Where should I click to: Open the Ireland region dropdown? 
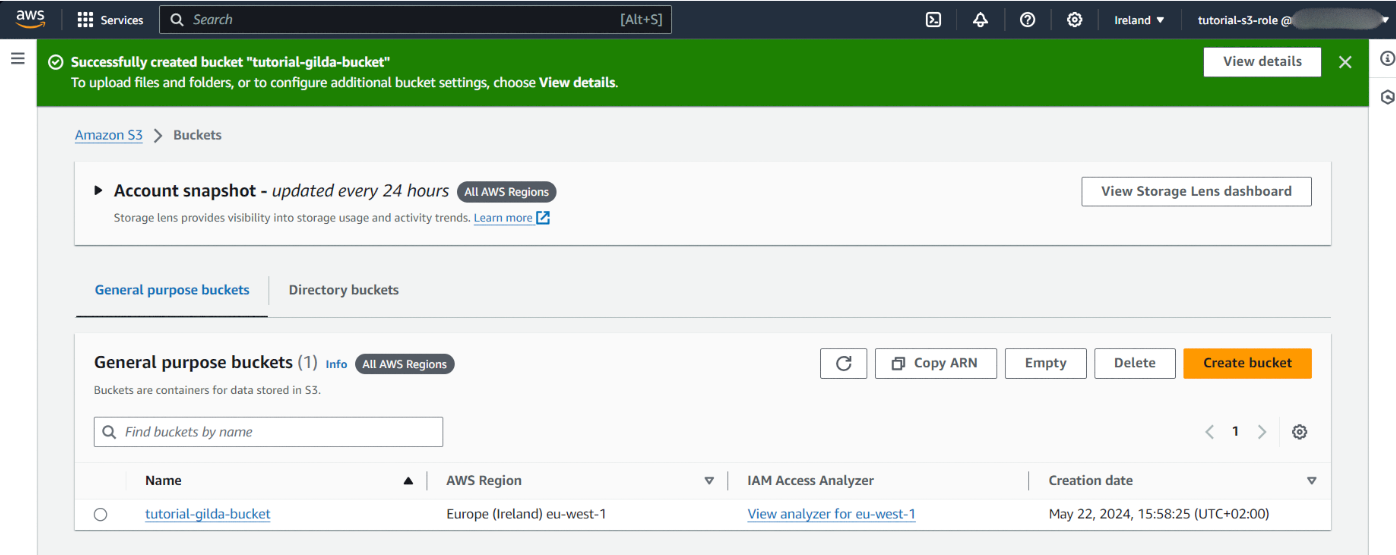point(1139,20)
